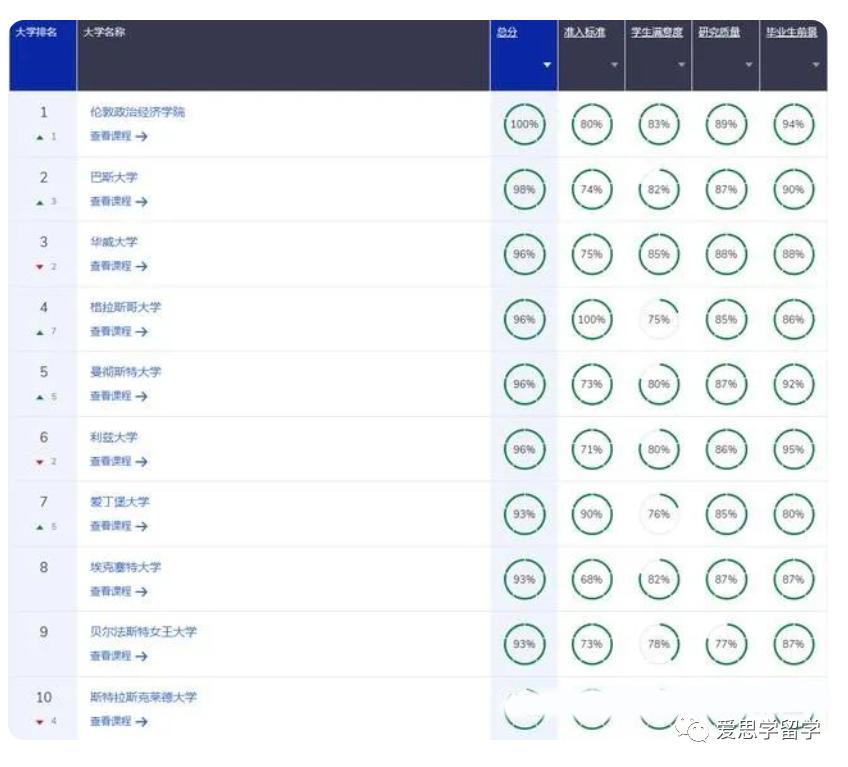The height and width of the screenshot is (767, 848).
Task: Click the green up-triangle under rank 7
Action: pos(39,527)
